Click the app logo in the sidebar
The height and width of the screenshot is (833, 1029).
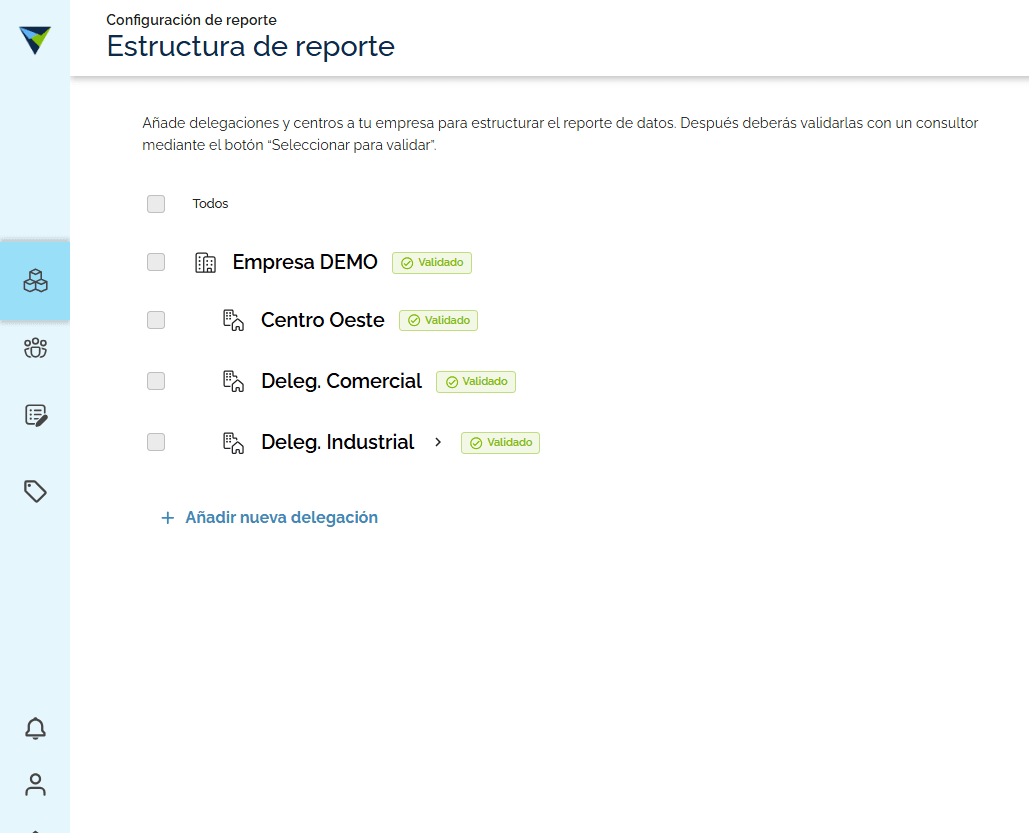click(x=35, y=40)
